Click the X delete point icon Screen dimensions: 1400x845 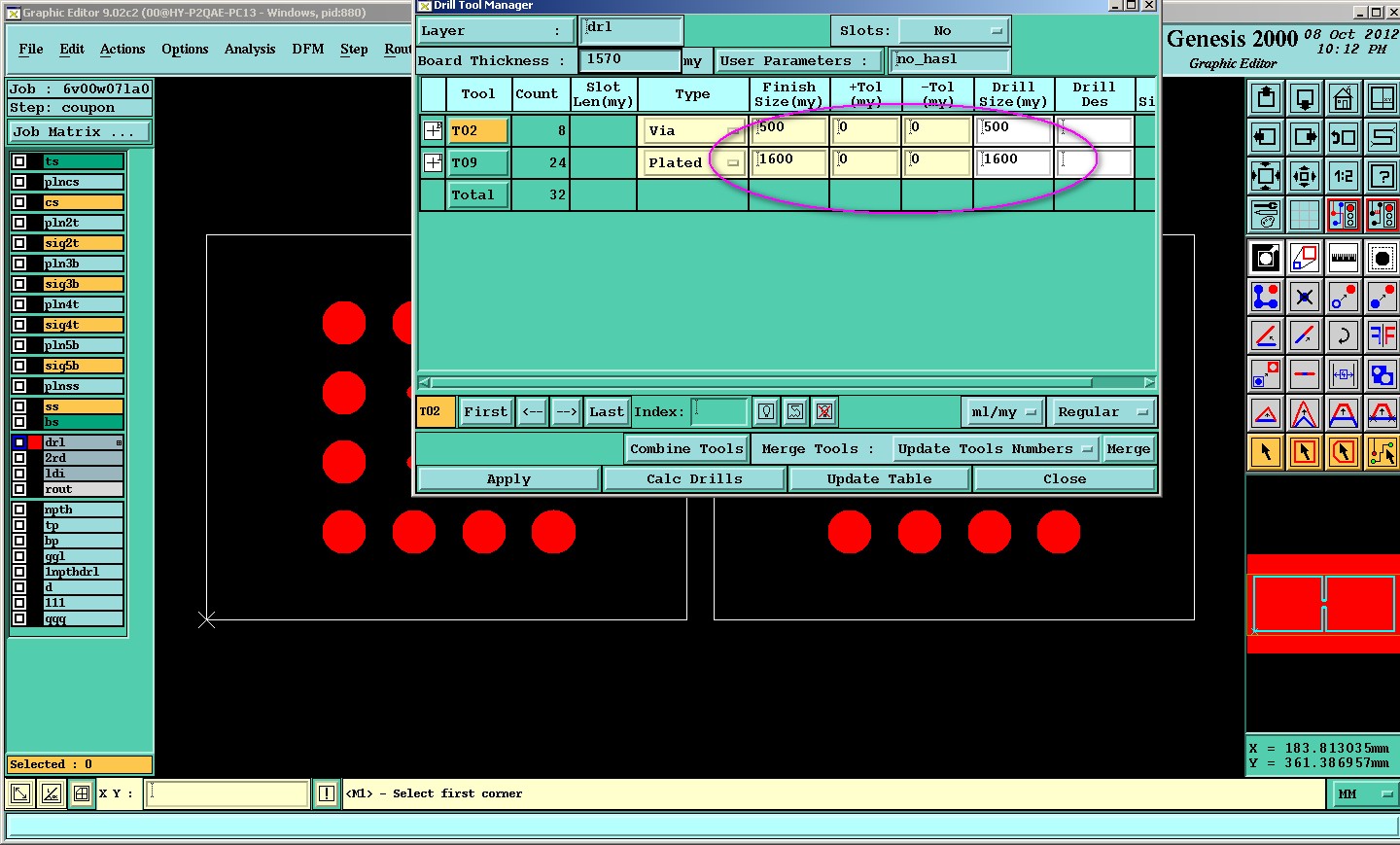tap(1305, 297)
